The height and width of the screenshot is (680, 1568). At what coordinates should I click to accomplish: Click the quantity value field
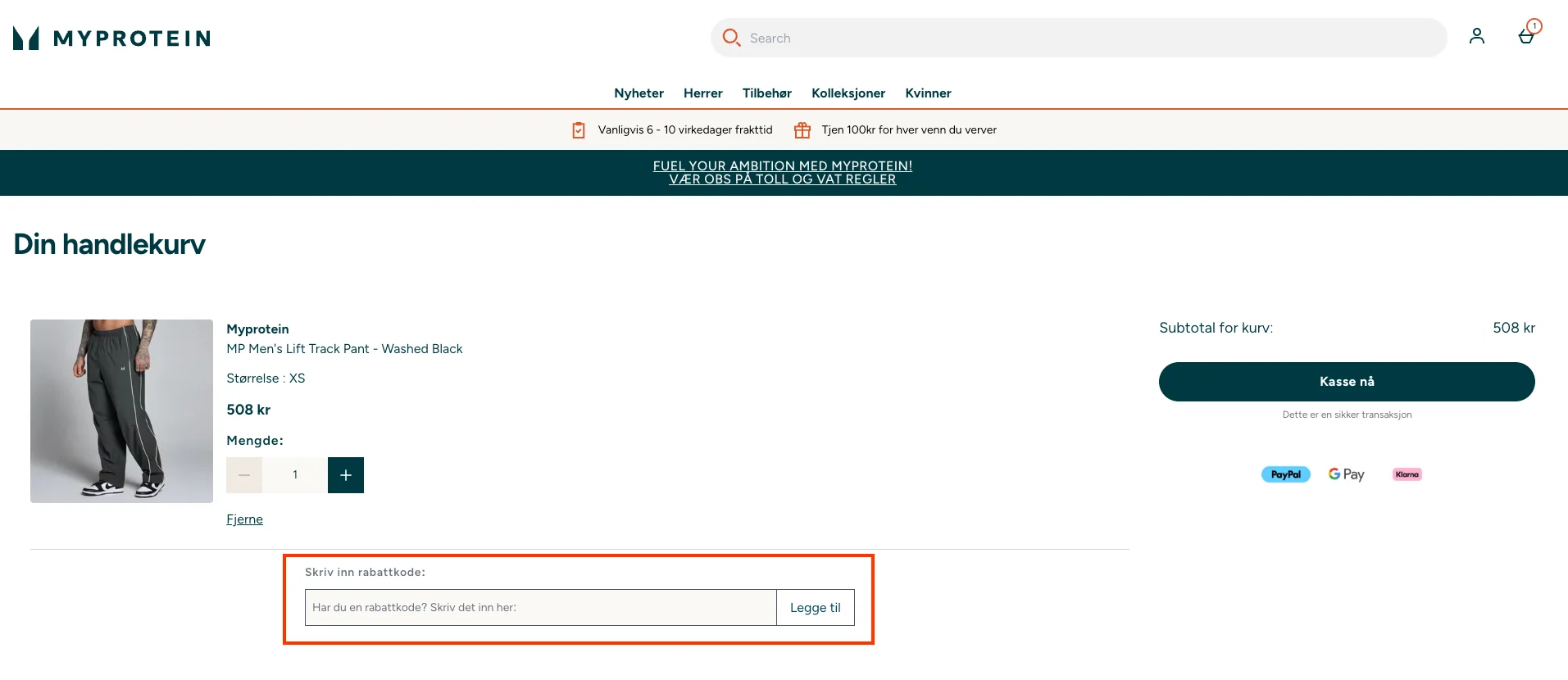point(295,475)
